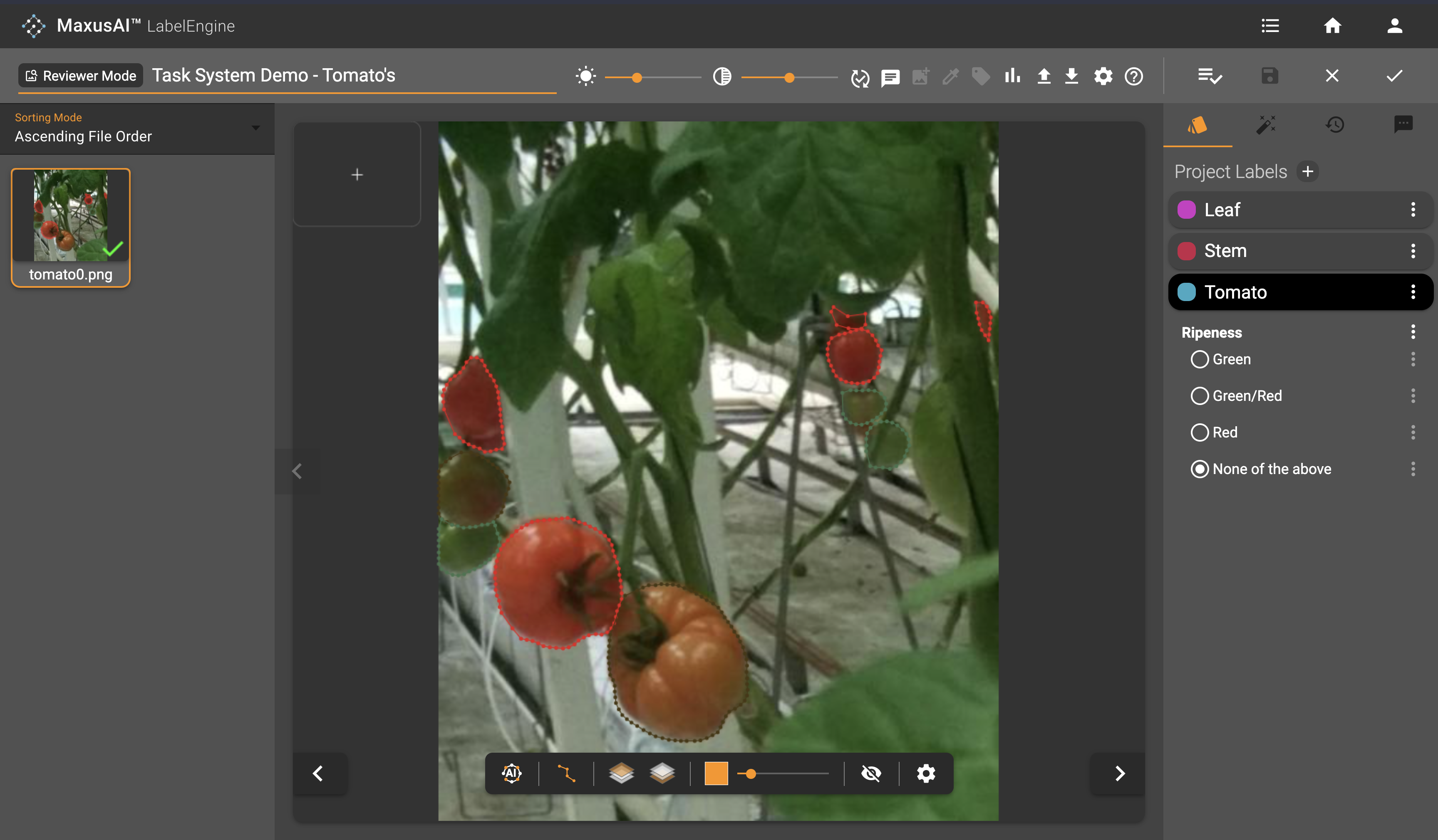This screenshot has height=840, width=1438.
Task: Open upload data panel
Action: (x=1043, y=75)
